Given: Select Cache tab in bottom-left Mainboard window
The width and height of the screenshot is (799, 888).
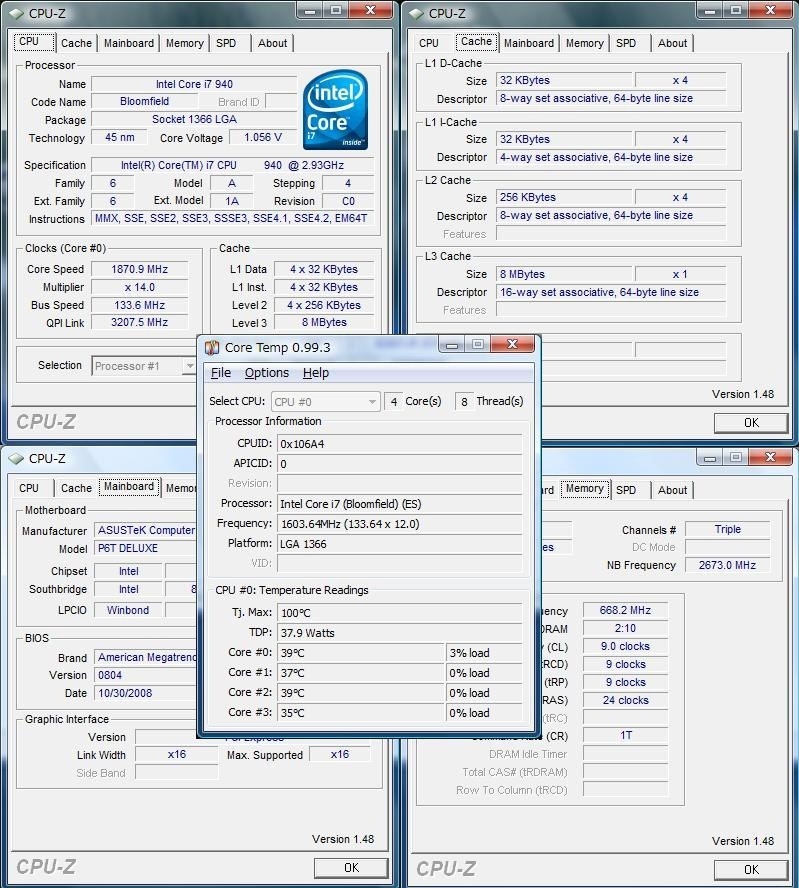Looking at the screenshot, I should [76, 488].
